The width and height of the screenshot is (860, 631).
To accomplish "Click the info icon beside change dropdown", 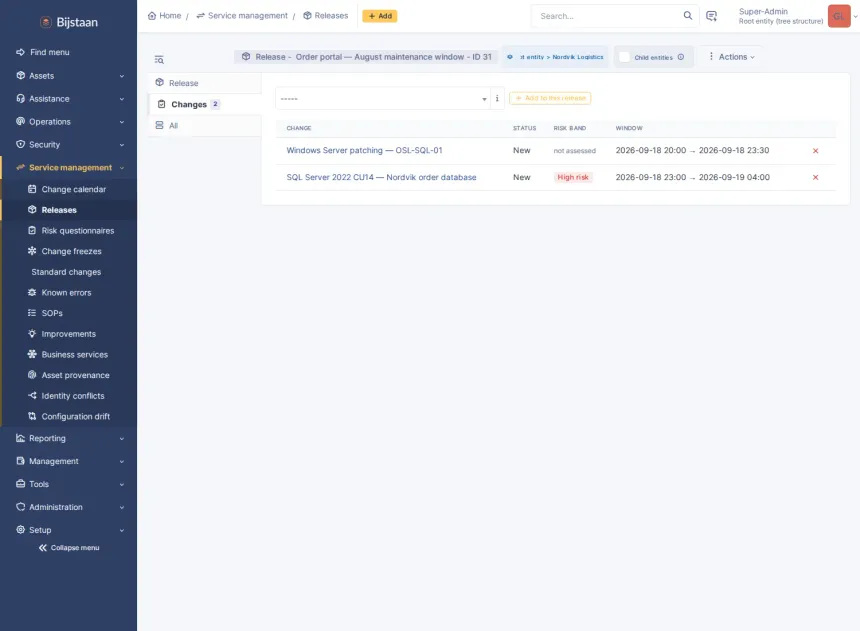I will [x=497, y=99].
